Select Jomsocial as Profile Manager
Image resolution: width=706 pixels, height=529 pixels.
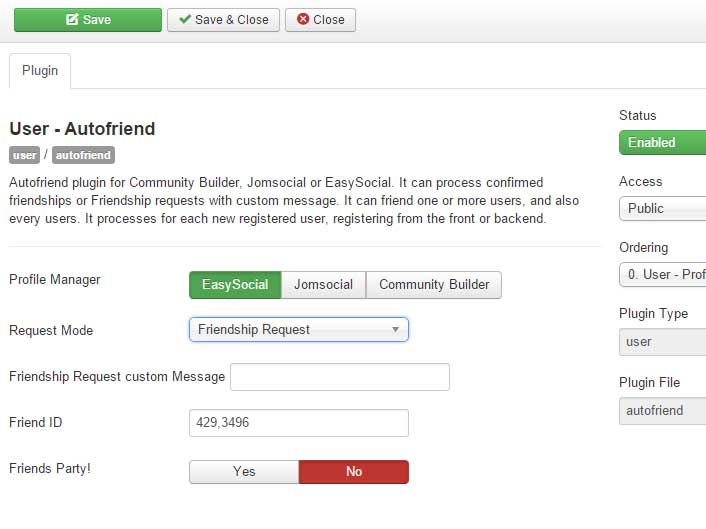tap(323, 285)
